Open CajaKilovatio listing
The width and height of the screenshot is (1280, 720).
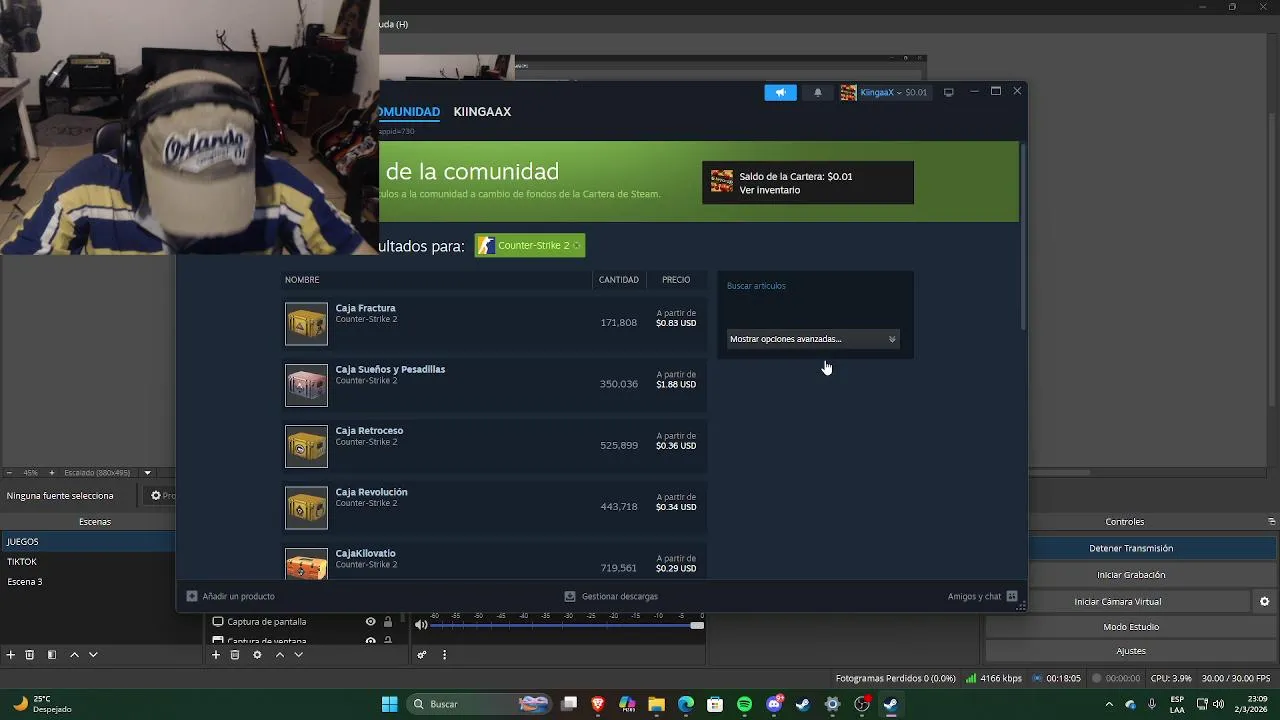pos(496,563)
